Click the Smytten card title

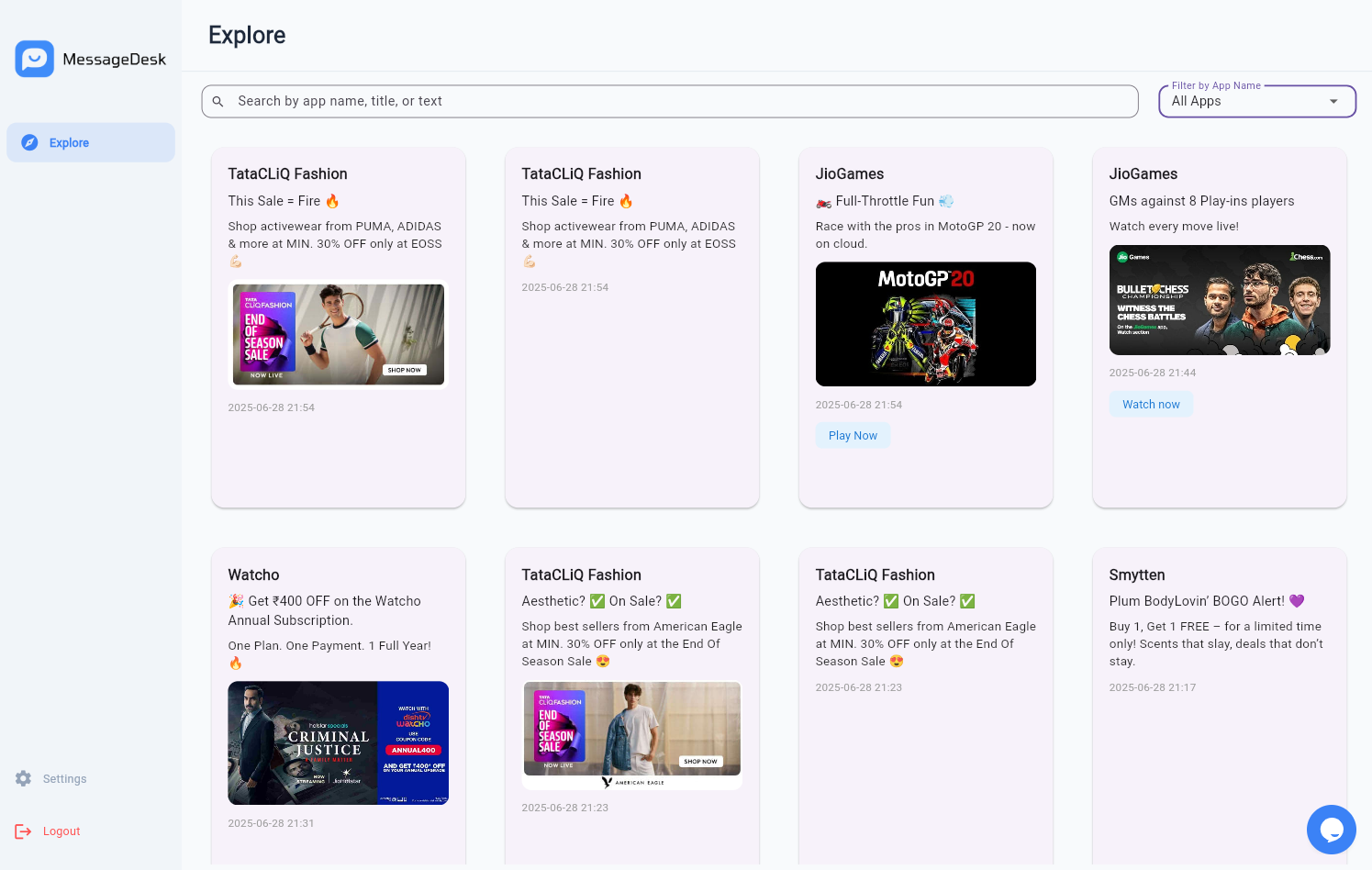click(x=1137, y=574)
